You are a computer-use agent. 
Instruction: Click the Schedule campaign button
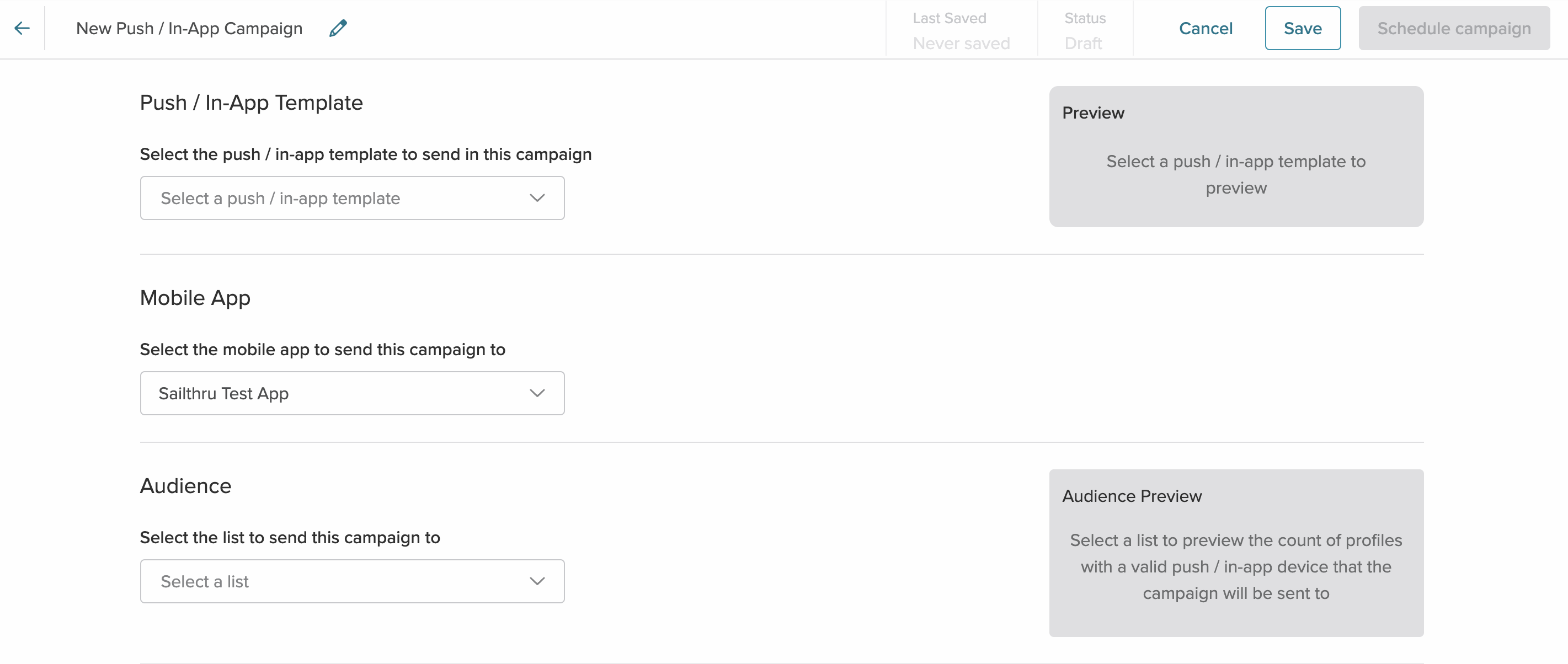pyautogui.click(x=1454, y=28)
